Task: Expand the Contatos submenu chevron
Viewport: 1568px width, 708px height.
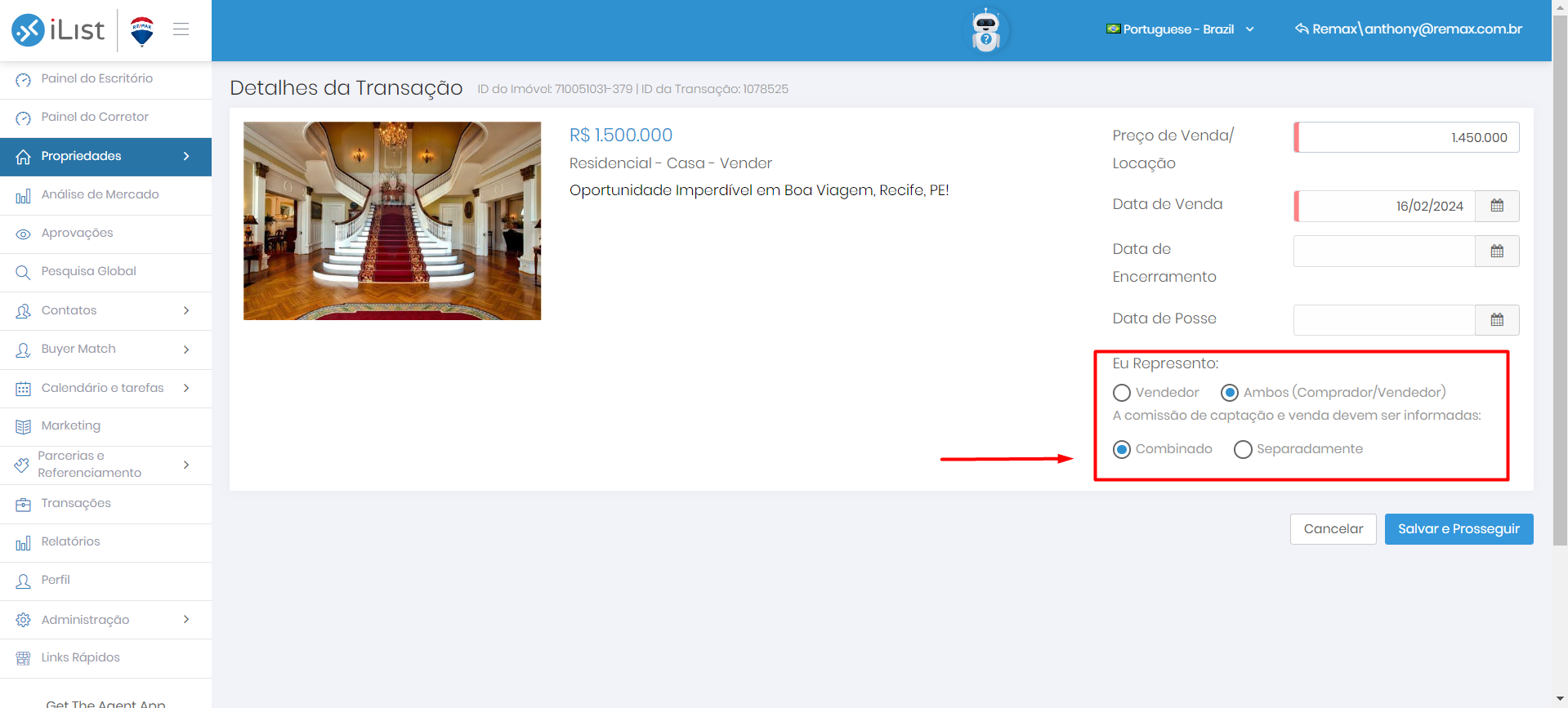Action: point(186,310)
